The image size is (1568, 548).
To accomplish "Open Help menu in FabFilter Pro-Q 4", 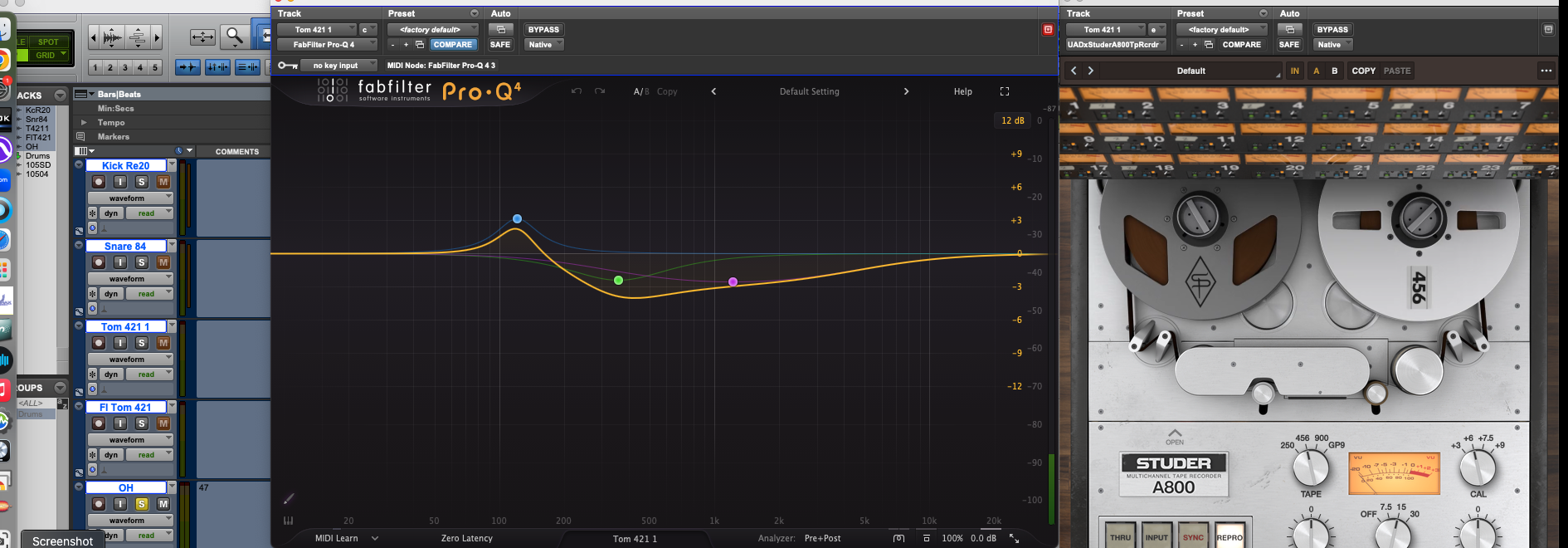I will [962, 91].
